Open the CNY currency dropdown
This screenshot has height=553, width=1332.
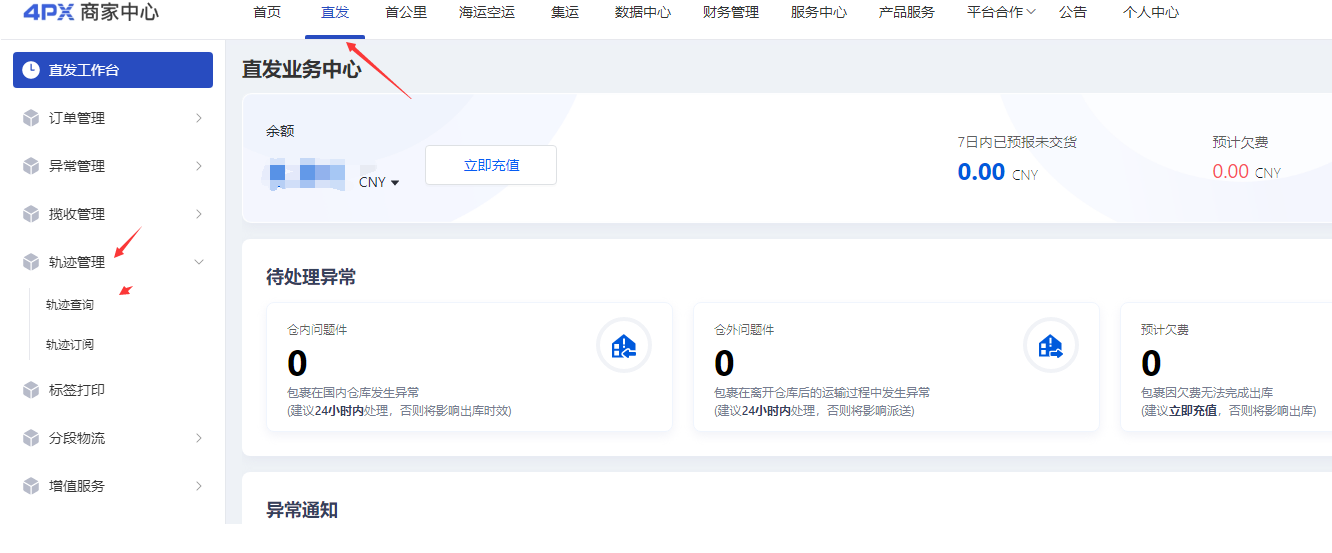379,182
